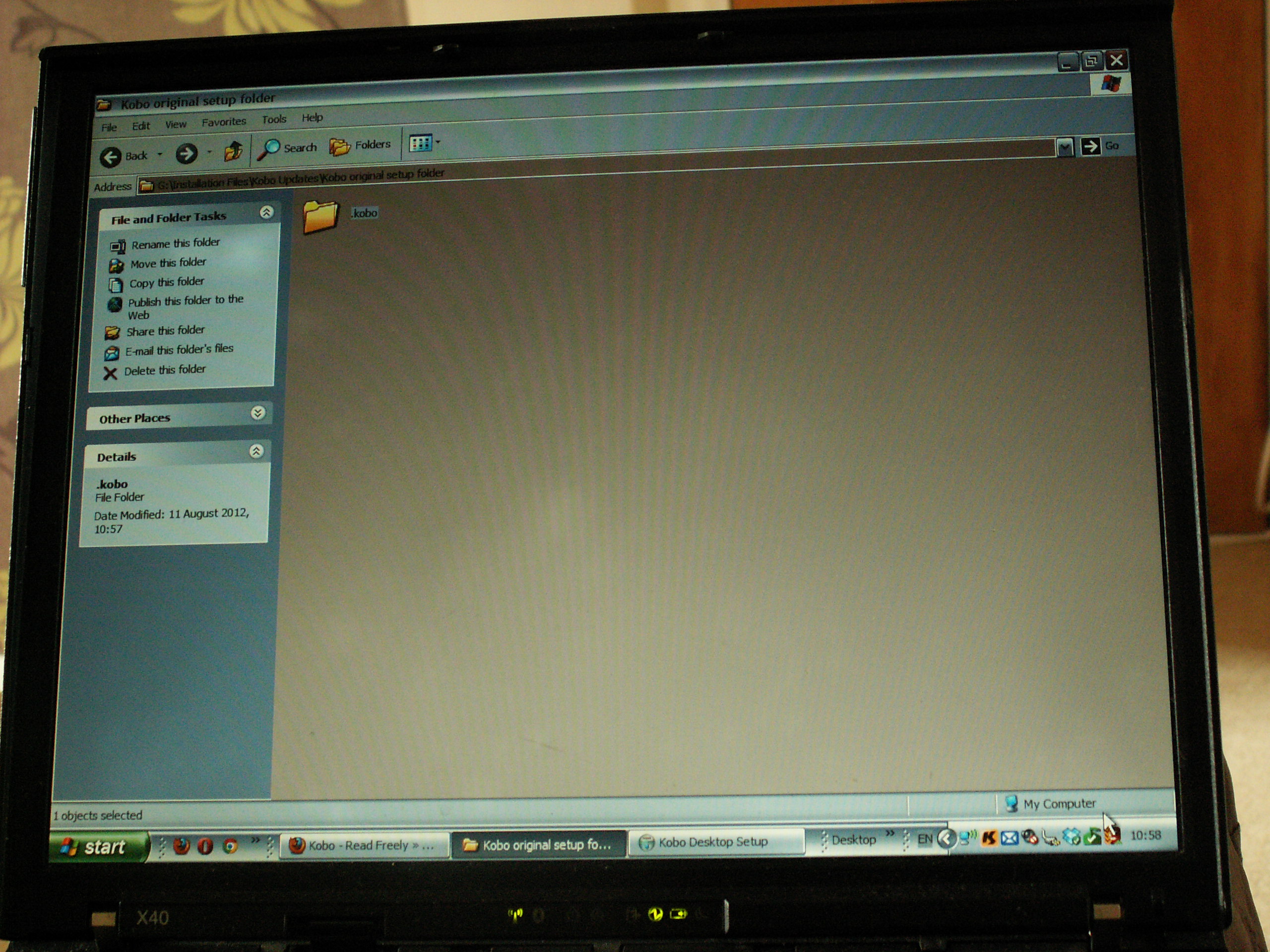Open the Views dropdown button

(x=424, y=143)
